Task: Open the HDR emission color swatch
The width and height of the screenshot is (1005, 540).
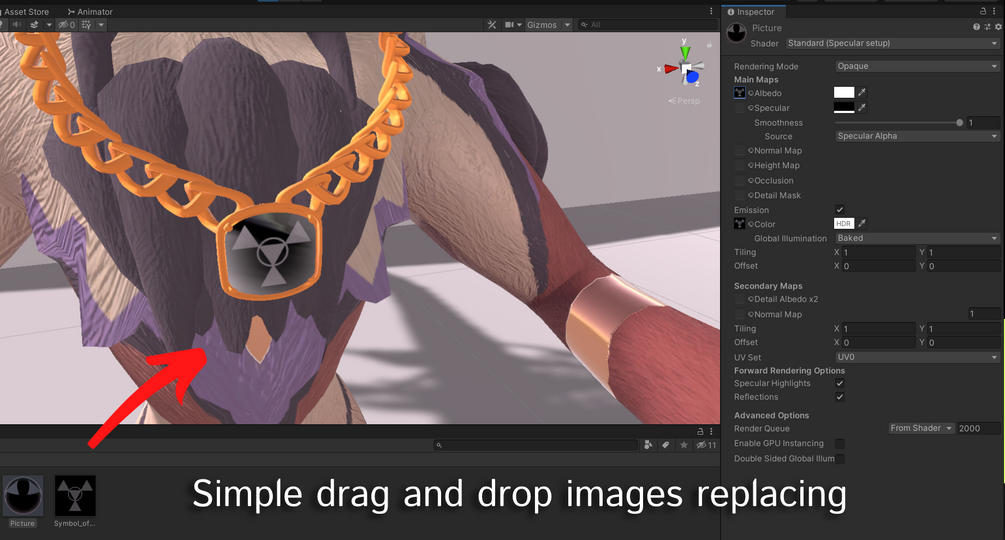Action: (844, 224)
